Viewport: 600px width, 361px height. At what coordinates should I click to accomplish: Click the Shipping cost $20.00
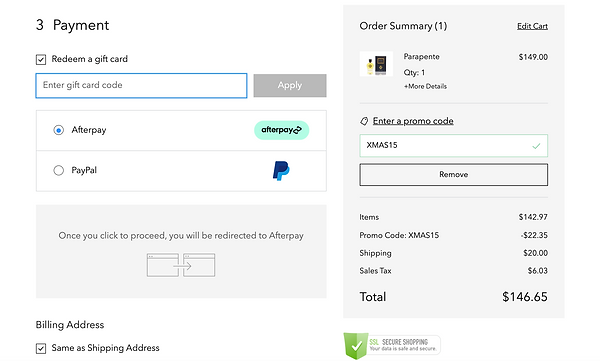pos(535,253)
